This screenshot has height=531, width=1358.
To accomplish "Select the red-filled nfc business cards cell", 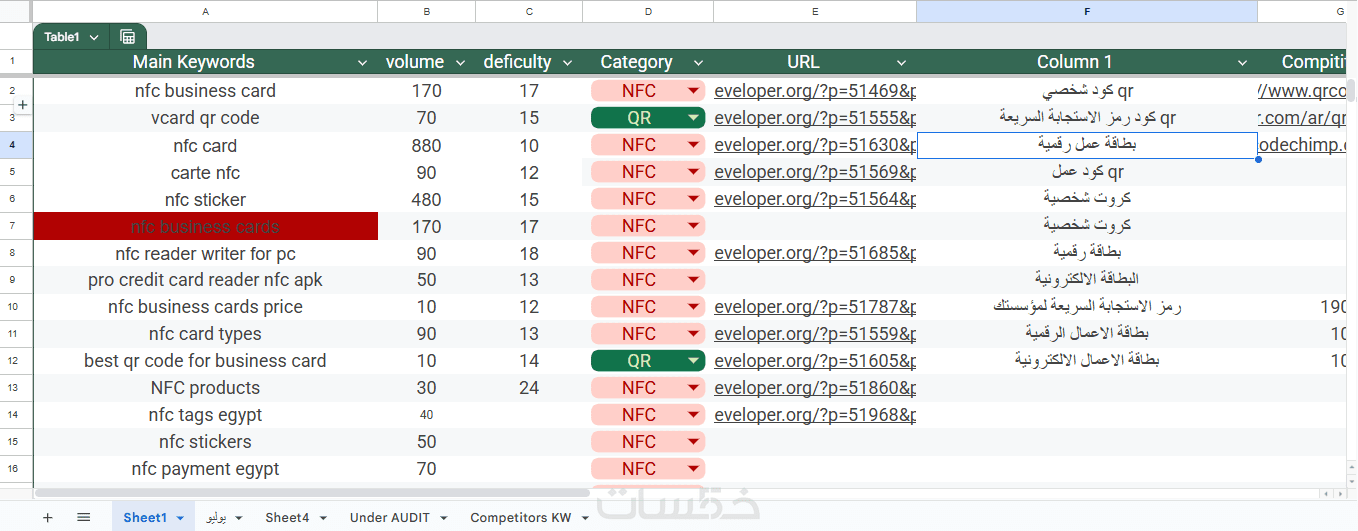I will pyautogui.click(x=205, y=227).
